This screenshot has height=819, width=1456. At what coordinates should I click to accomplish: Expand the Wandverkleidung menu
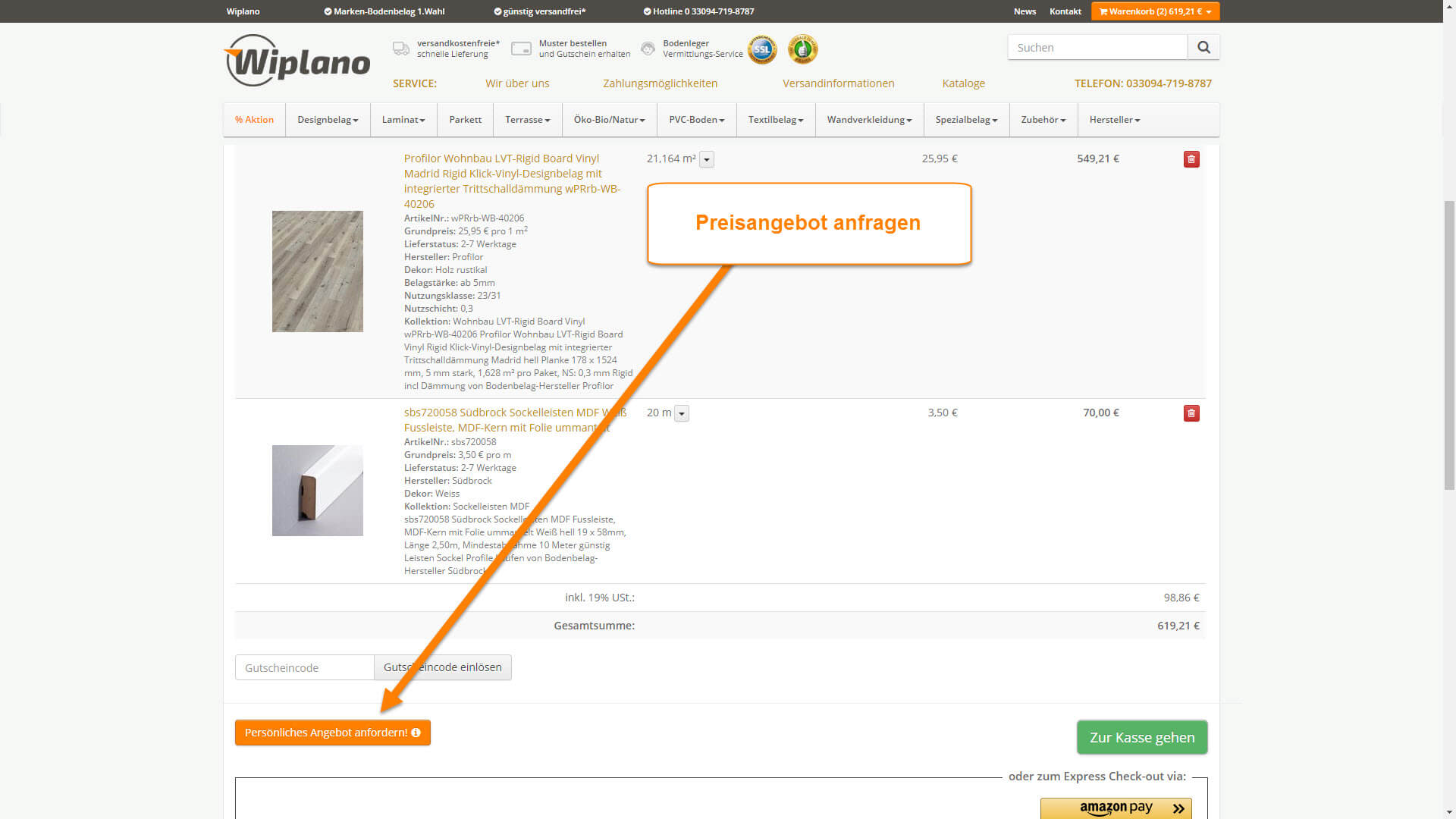click(870, 120)
